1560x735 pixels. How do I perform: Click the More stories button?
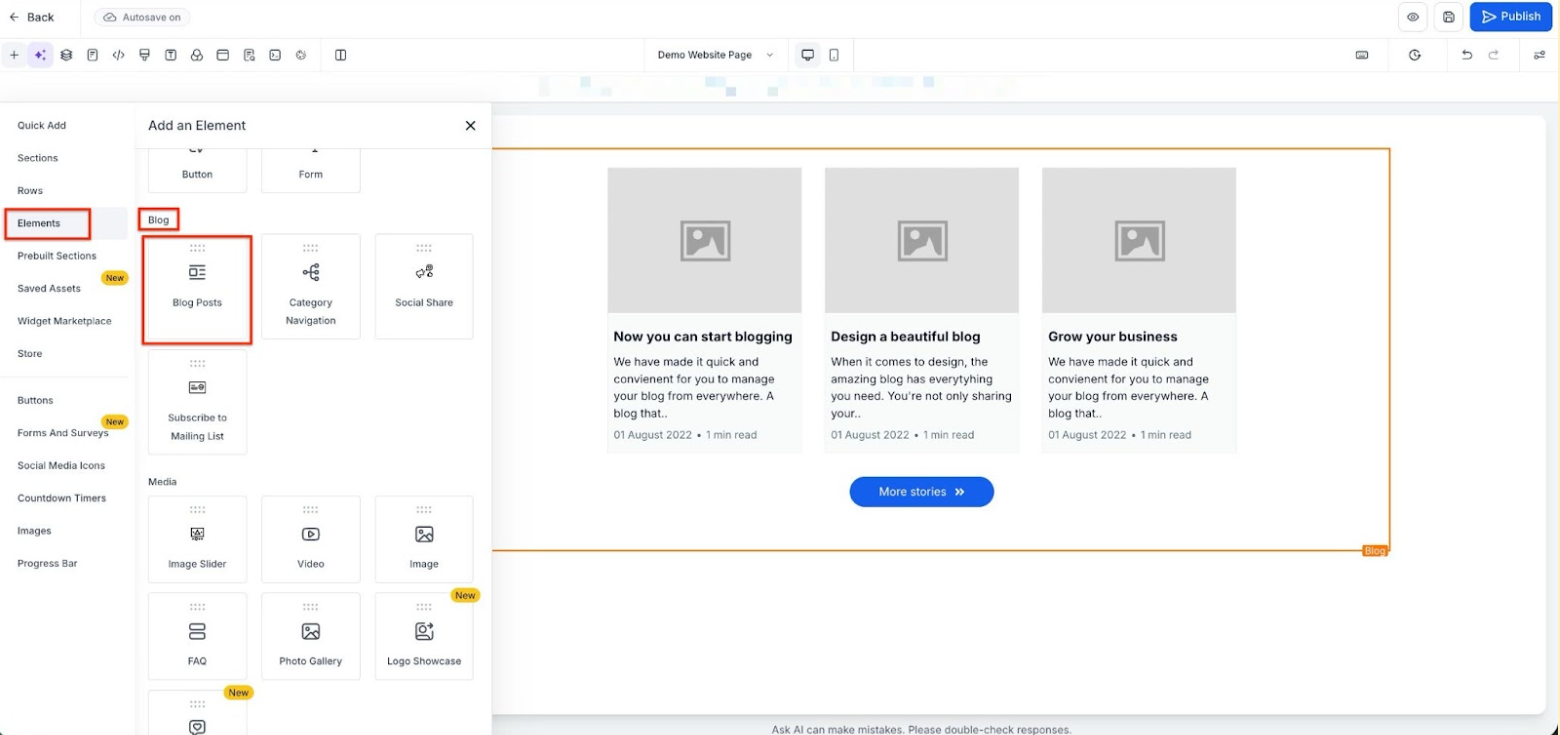[x=921, y=492]
